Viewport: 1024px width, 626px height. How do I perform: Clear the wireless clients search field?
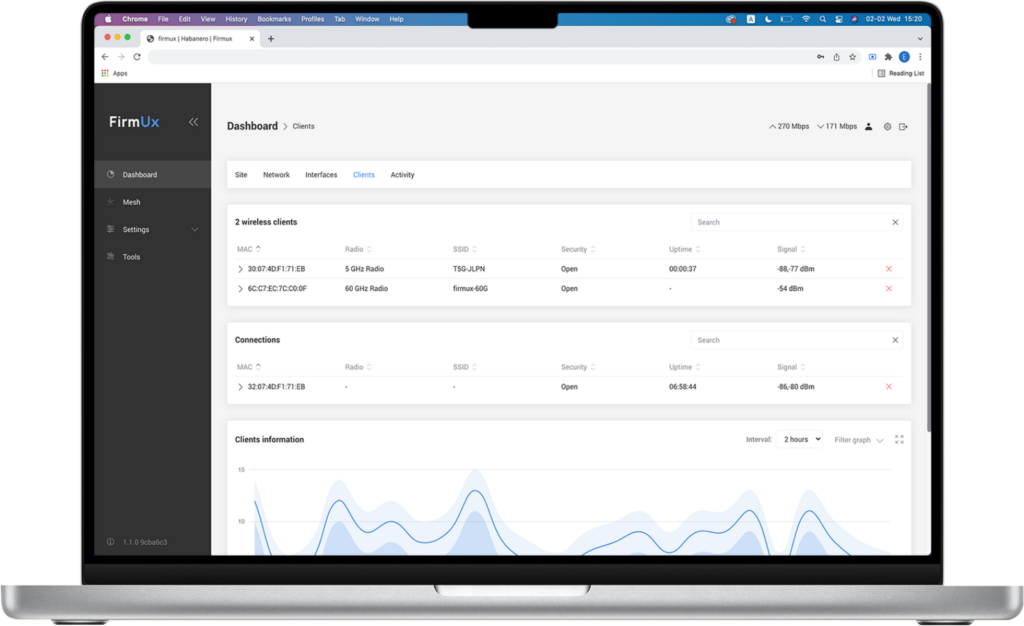pyautogui.click(x=895, y=222)
